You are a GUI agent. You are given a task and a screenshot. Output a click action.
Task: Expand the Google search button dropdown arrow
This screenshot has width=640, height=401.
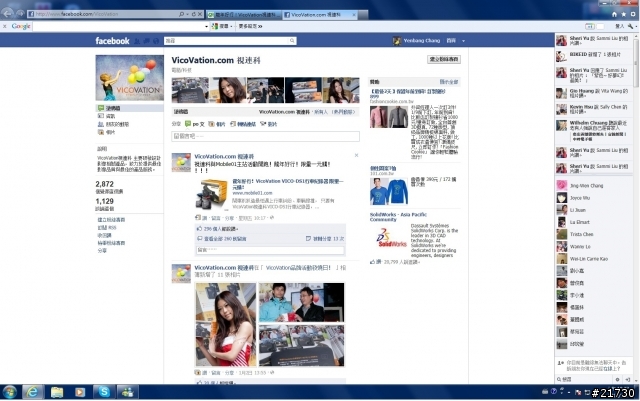pyautogui.click(x=231, y=26)
